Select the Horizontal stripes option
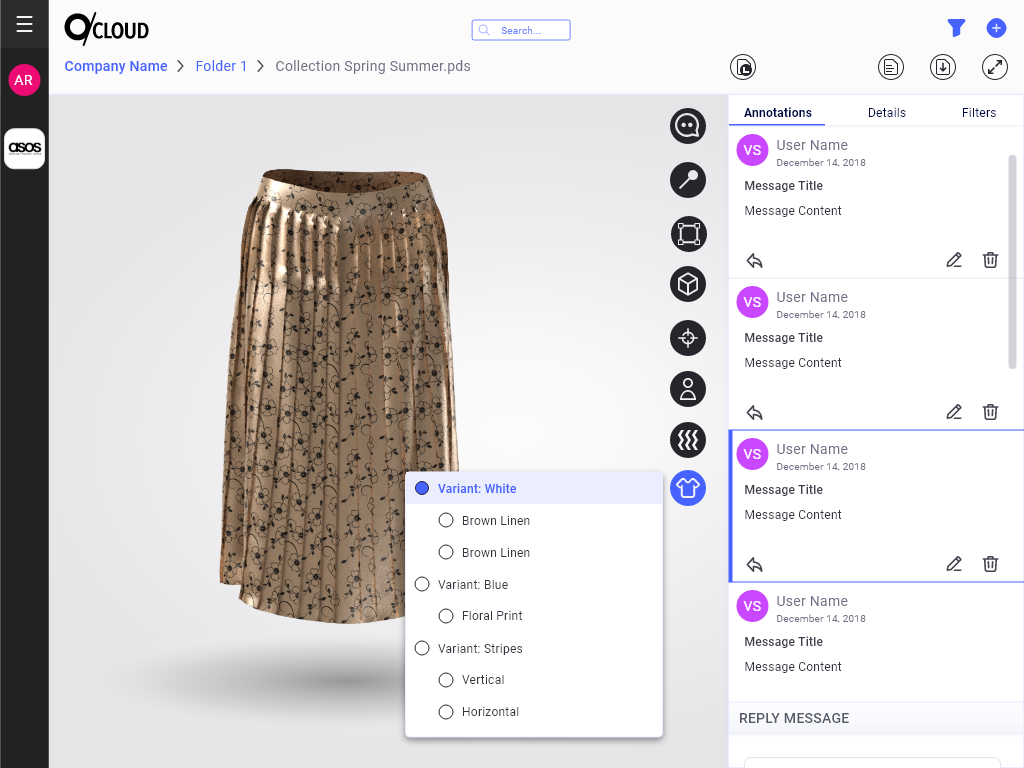1024x768 pixels. 447,712
